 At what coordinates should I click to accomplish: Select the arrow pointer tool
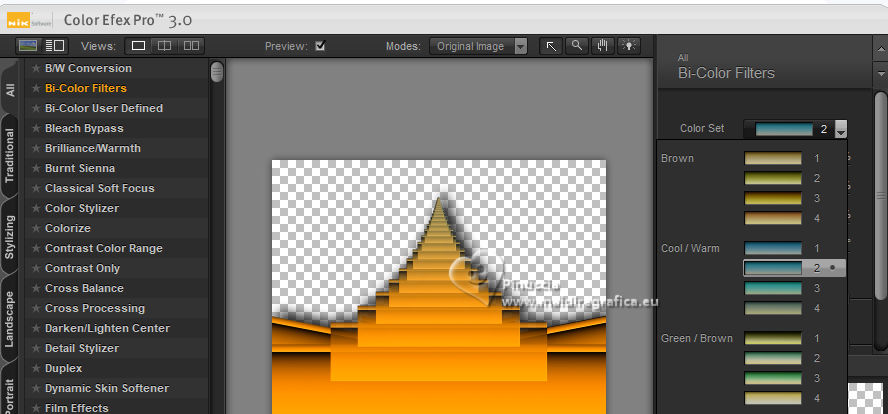pos(550,46)
